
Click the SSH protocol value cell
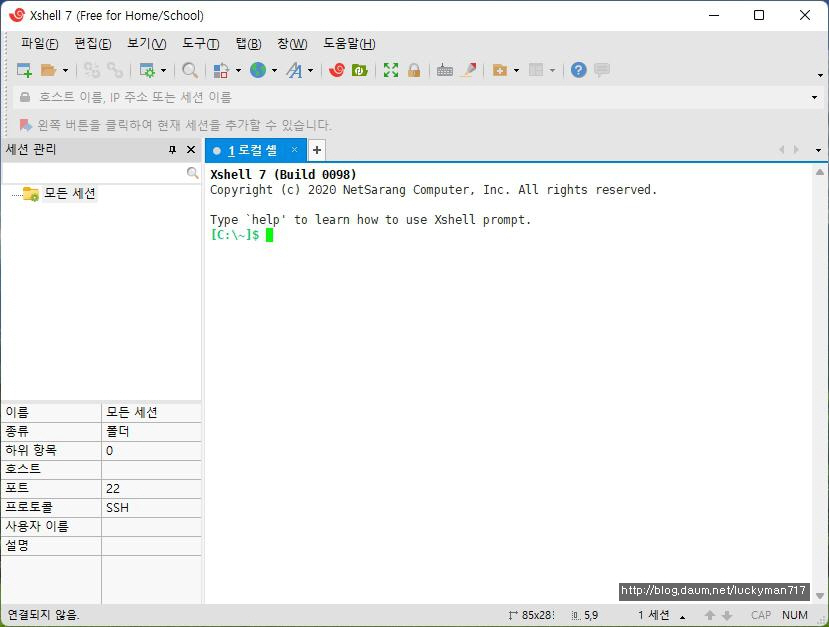[151, 508]
